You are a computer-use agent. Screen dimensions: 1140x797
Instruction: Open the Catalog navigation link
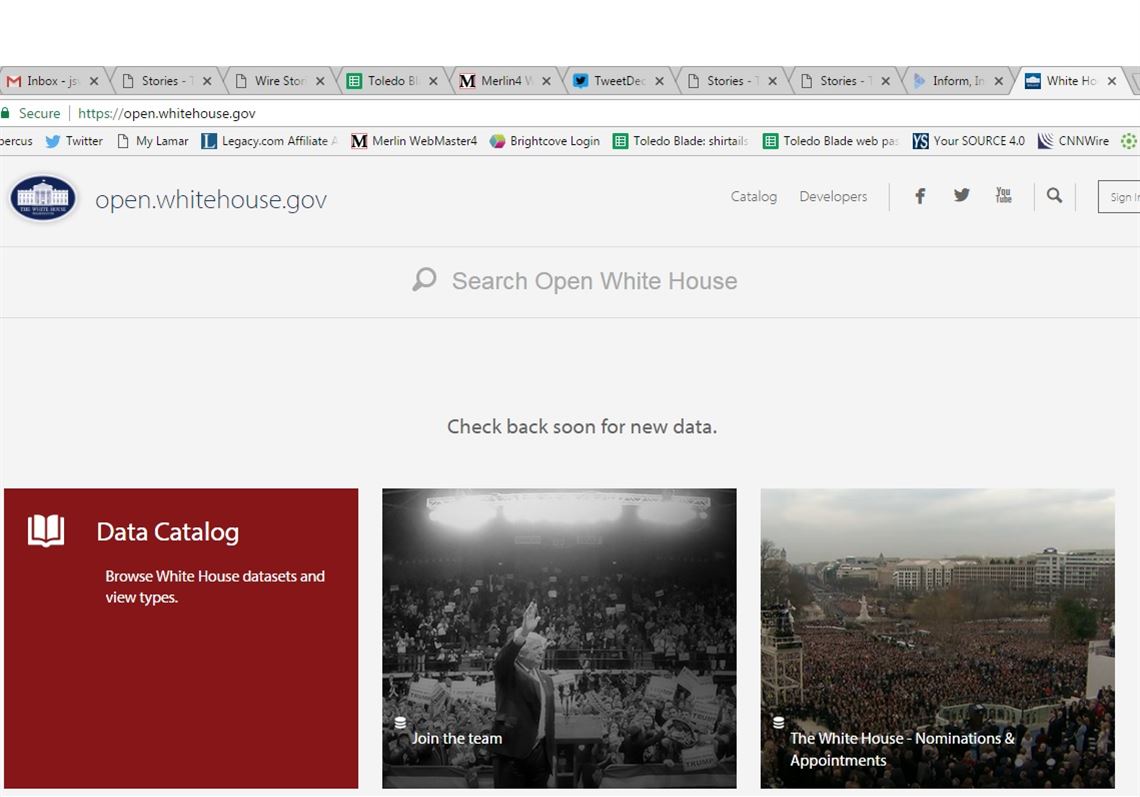753,197
